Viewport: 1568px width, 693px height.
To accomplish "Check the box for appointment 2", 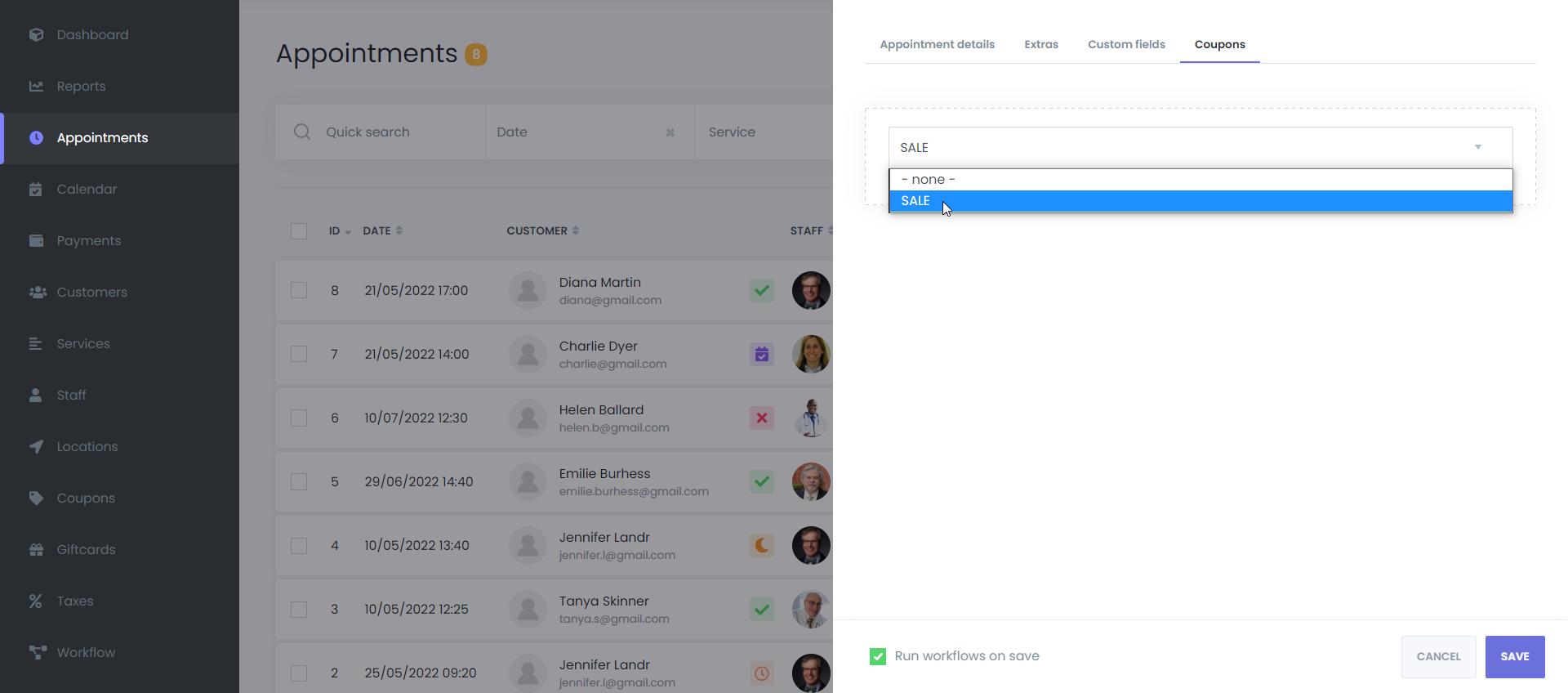I will [299, 673].
